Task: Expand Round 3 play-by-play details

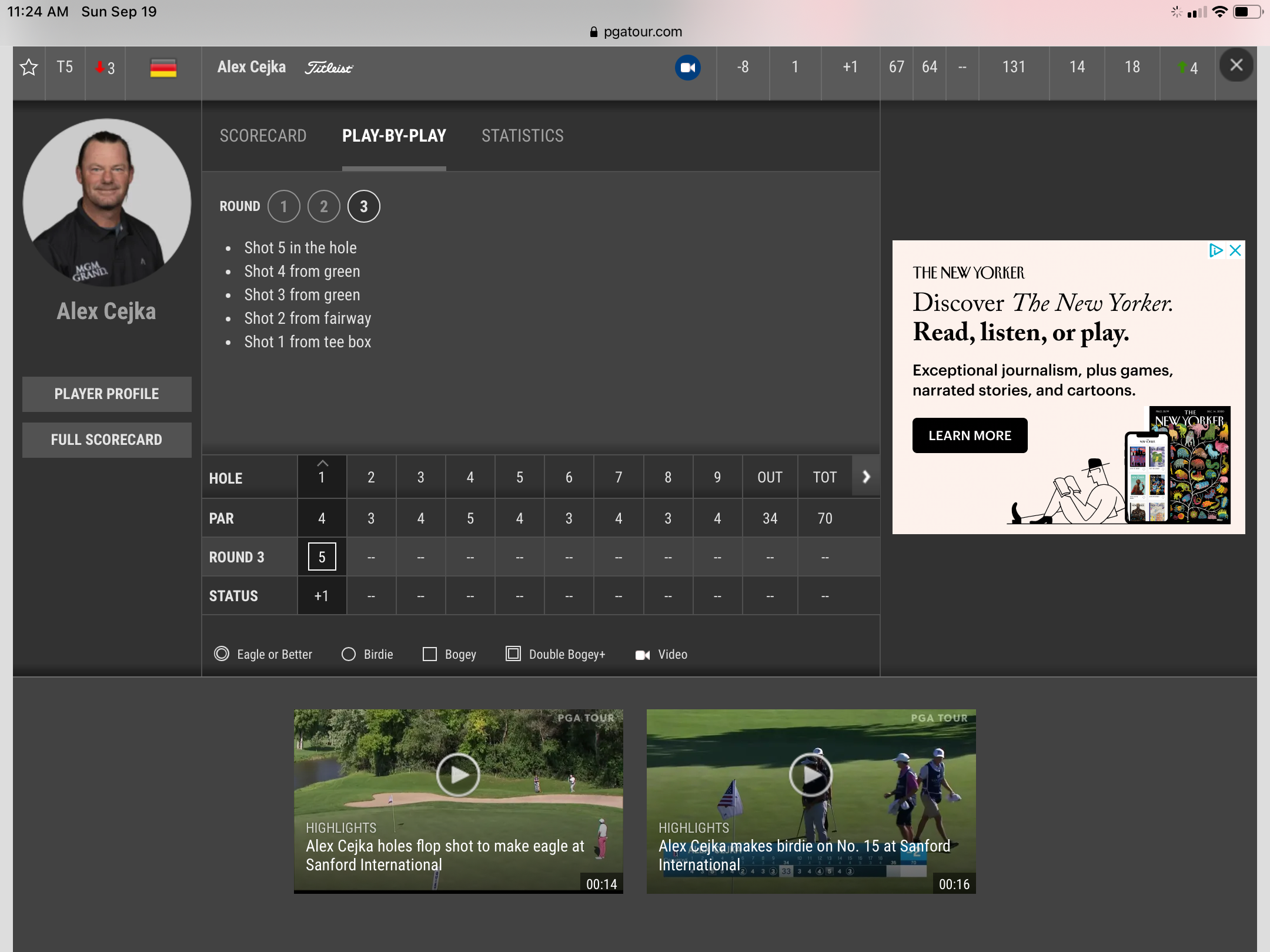Action: [363, 206]
